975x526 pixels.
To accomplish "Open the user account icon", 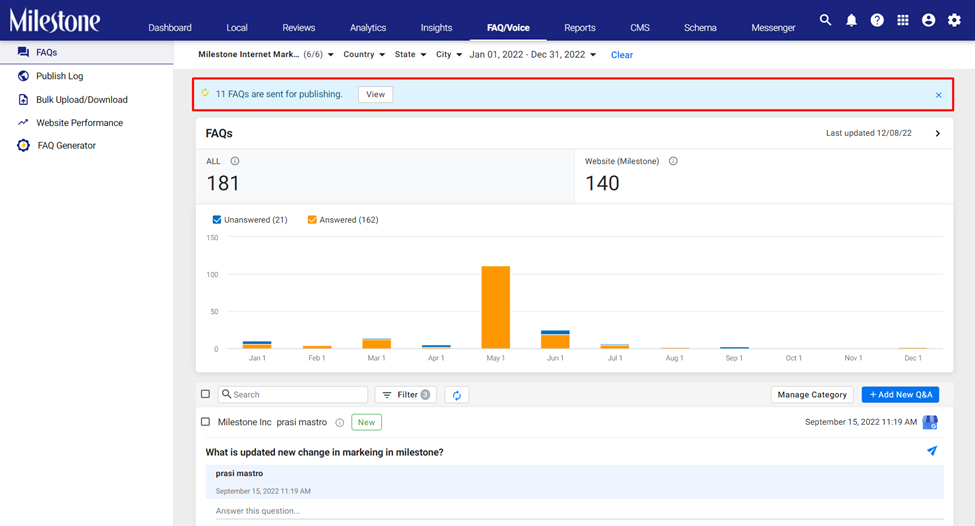I will (x=928, y=21).
